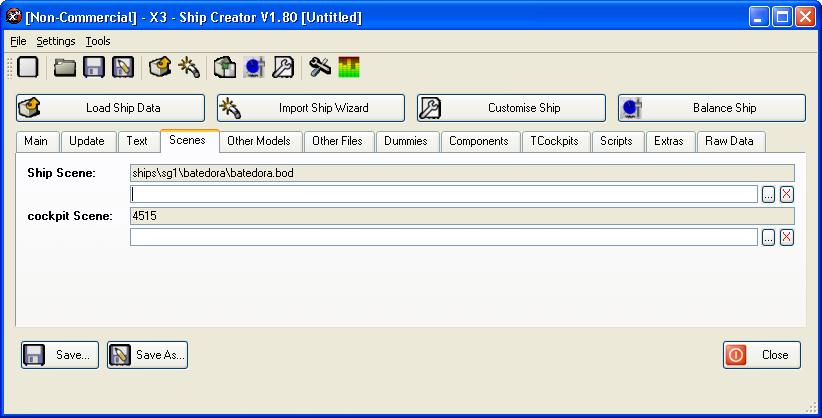The height and width of the screenshot is (418, 822).
Task: Maximize the Ship Creator window
Action: click(782, 17)
